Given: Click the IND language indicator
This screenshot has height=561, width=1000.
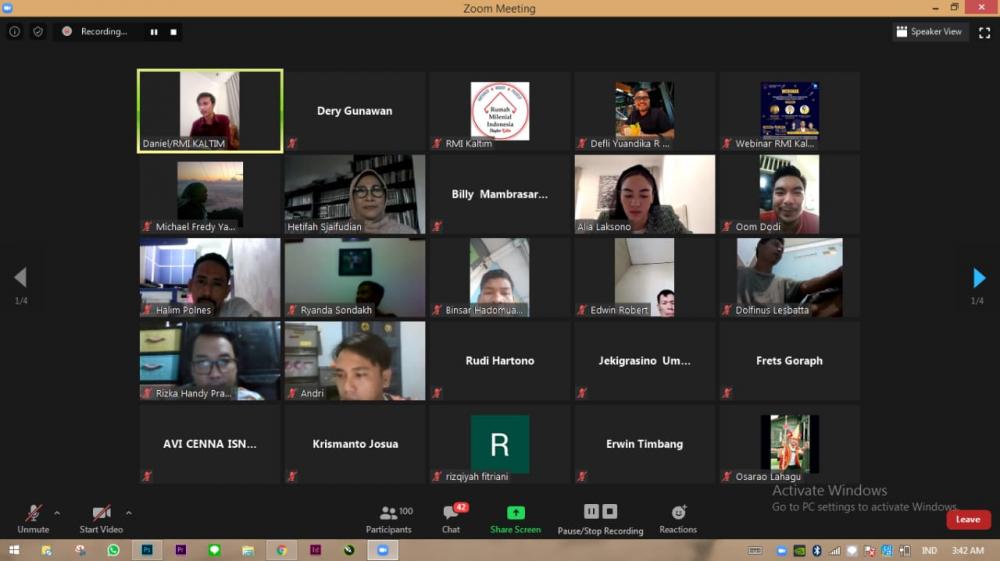Looking at the screenshot, I should (929, 550).
